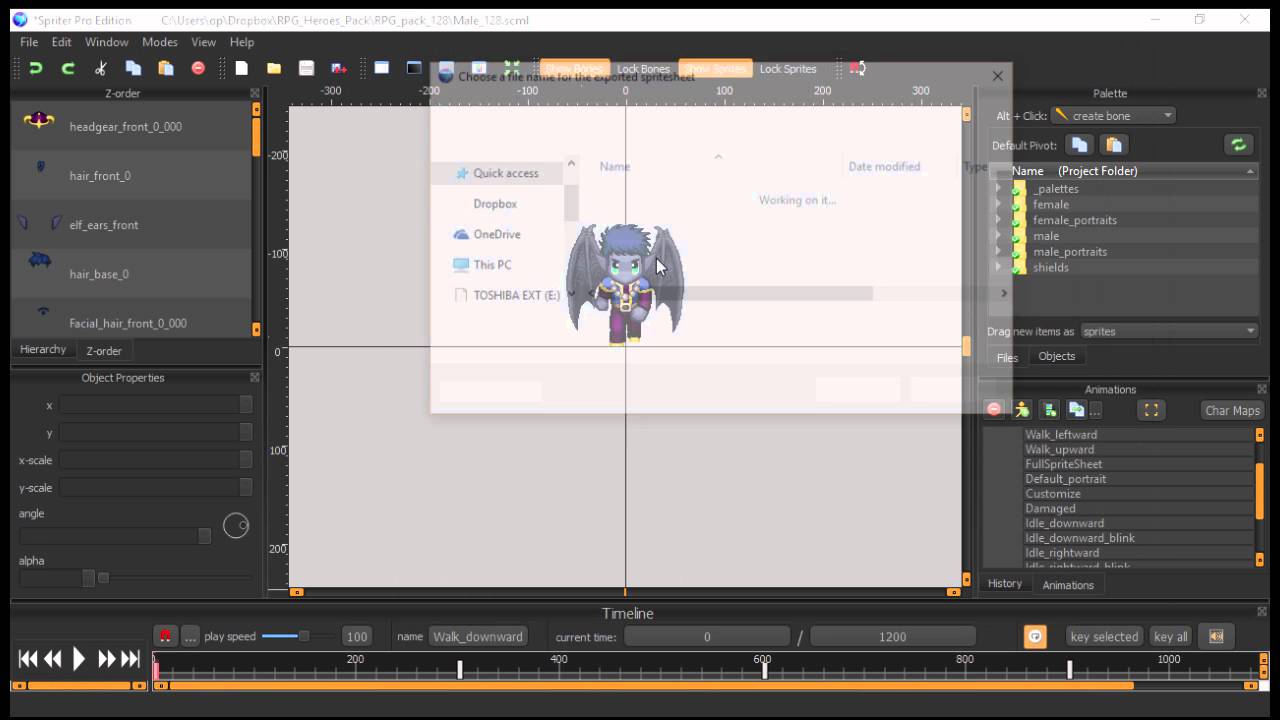Click second Default Pivot icon in Palette

pos(1114,145)
